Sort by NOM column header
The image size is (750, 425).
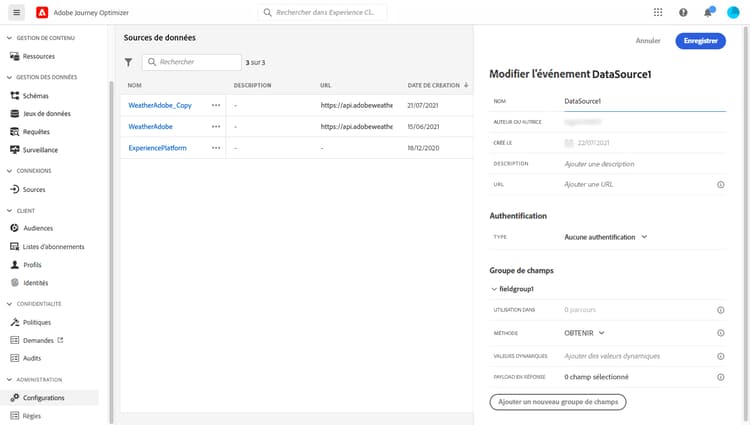[134, 86]
